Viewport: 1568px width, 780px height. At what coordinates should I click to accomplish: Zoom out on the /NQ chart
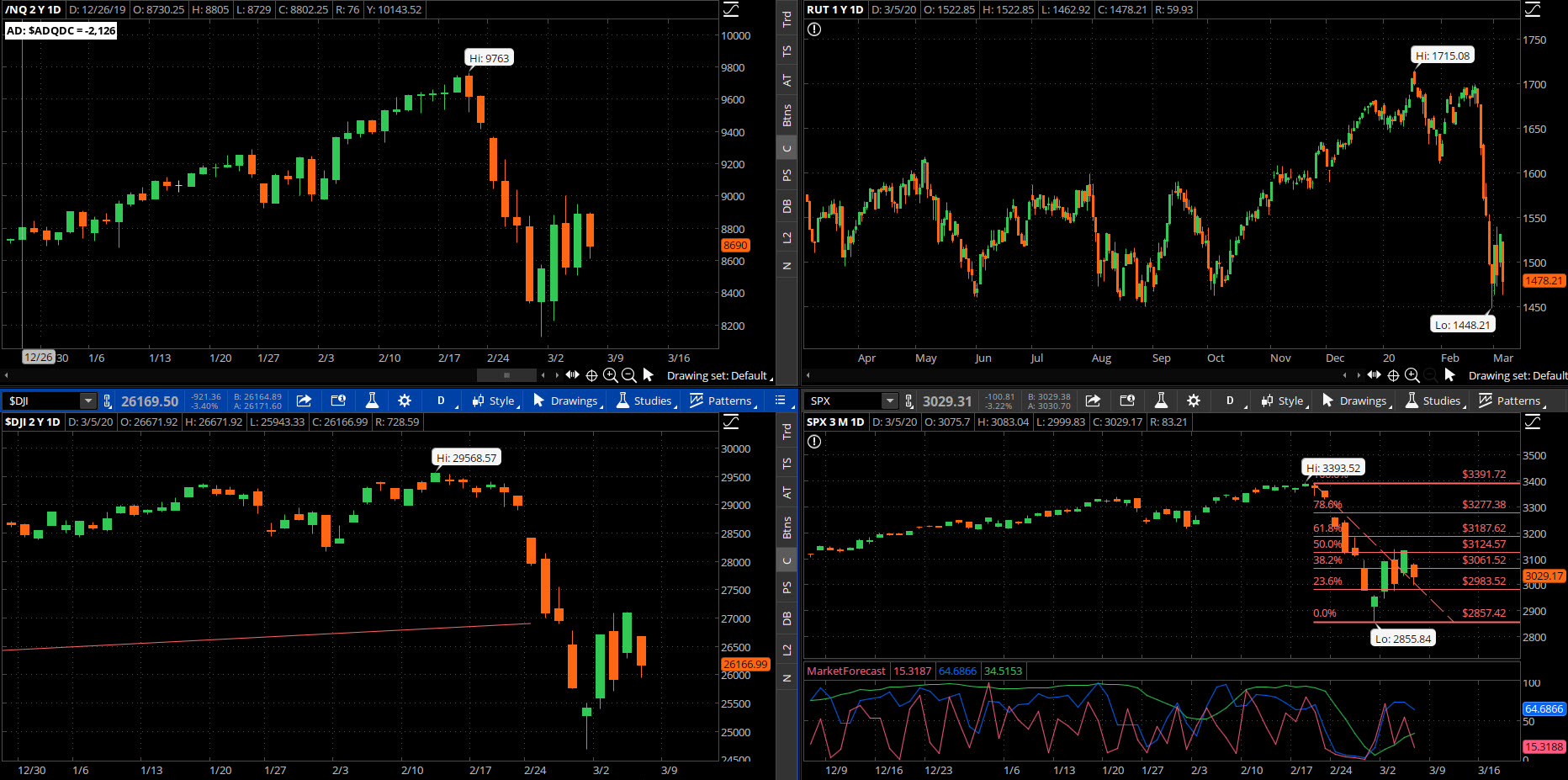[x=629, y=375]
